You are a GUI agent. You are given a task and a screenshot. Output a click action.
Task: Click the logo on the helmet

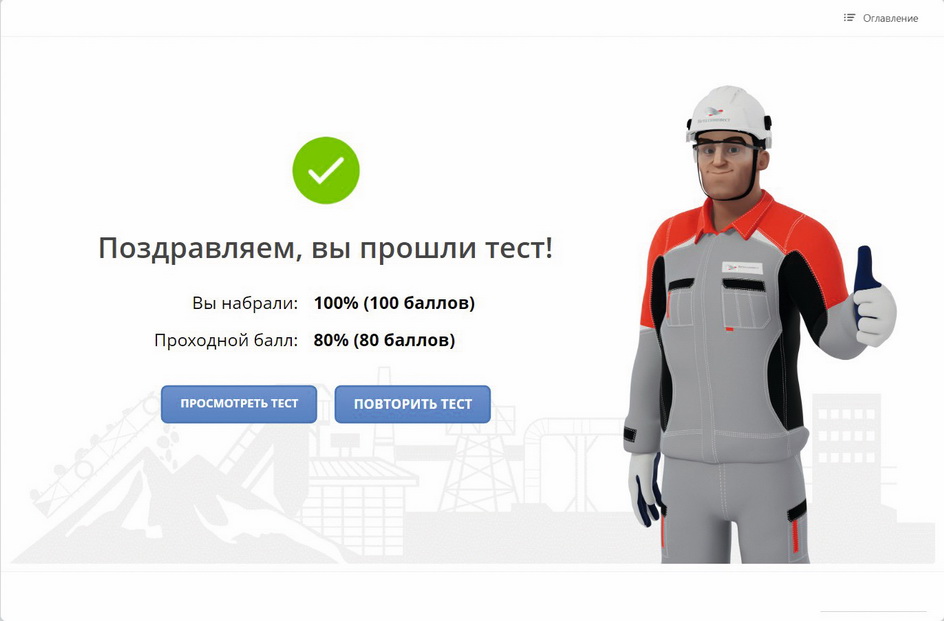point(714,113)
